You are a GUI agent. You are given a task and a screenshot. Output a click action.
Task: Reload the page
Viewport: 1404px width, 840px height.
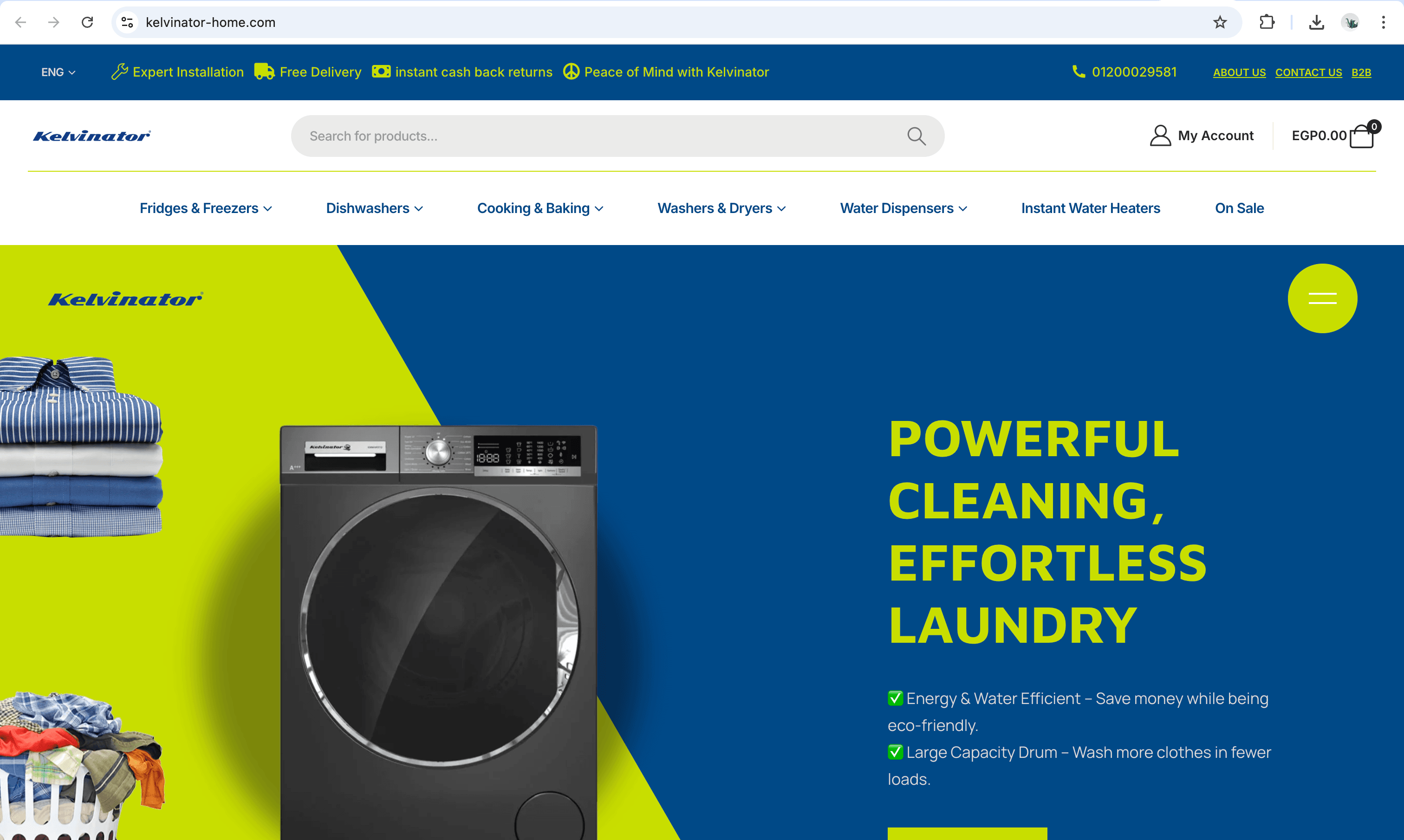[87, 23]
